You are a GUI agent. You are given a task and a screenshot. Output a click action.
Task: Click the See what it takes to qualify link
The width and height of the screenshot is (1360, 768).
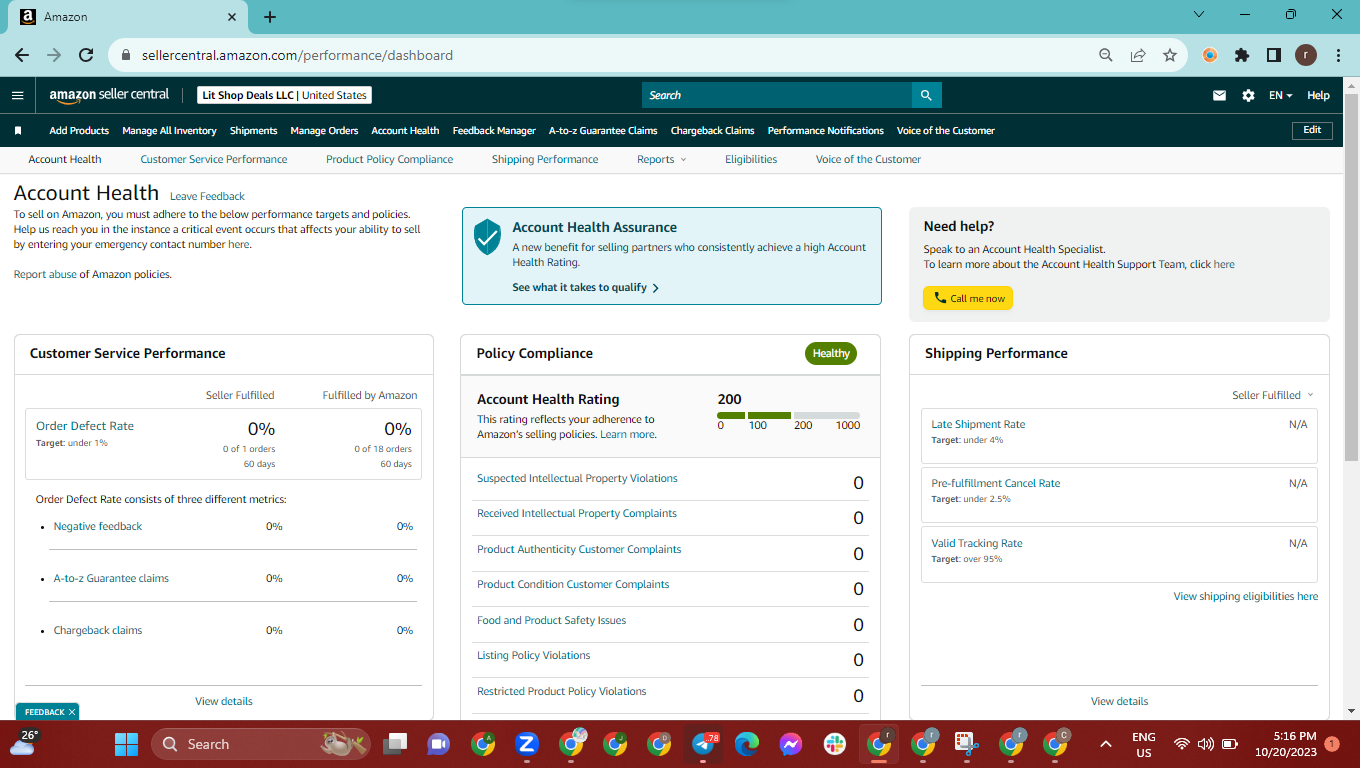coord(586,287)
